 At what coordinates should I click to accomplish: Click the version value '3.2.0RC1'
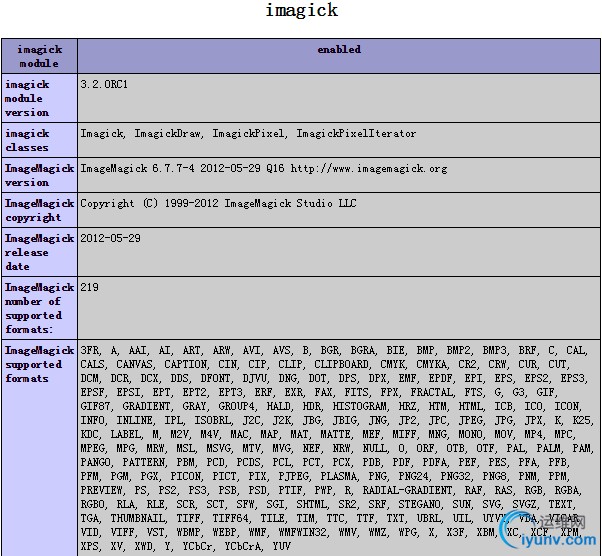tap(104, 84)
